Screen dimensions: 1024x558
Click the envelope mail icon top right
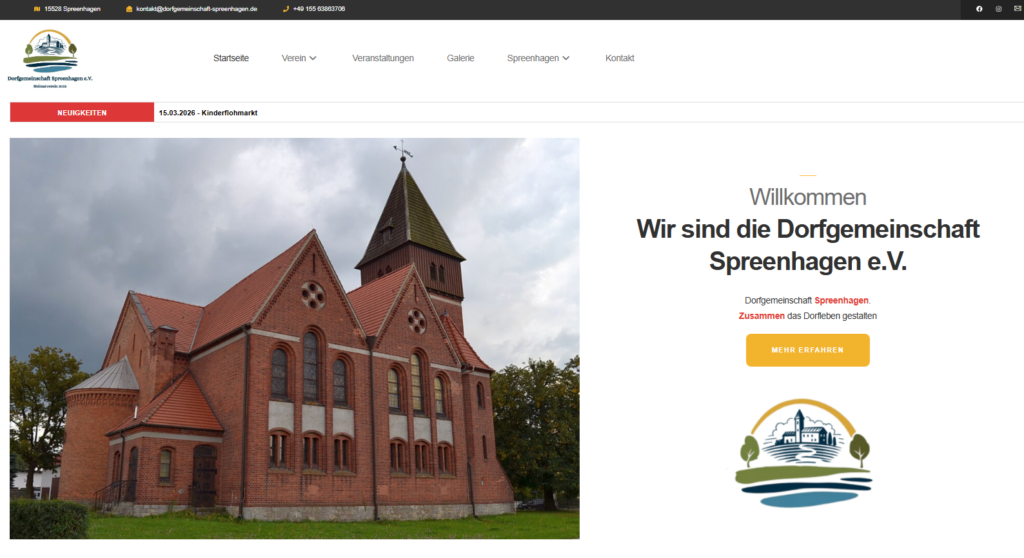[1017, 9]
